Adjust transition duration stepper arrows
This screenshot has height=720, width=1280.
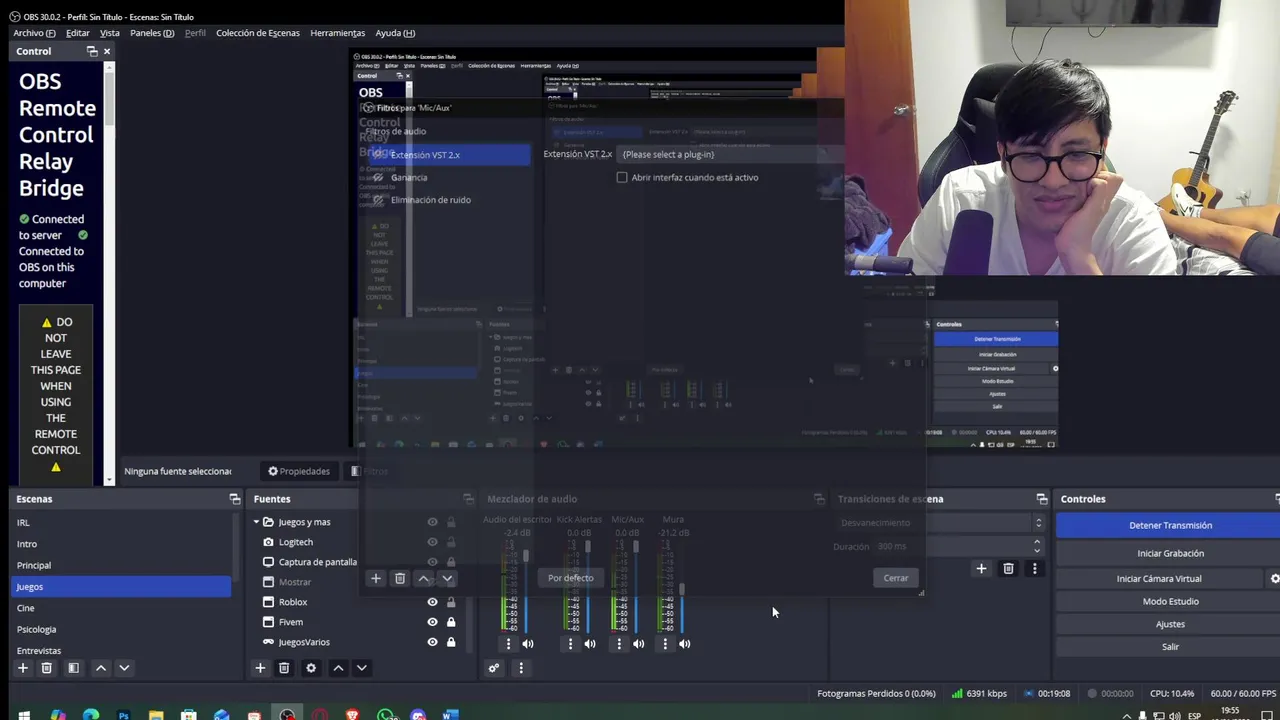[x=1037, y=546]
